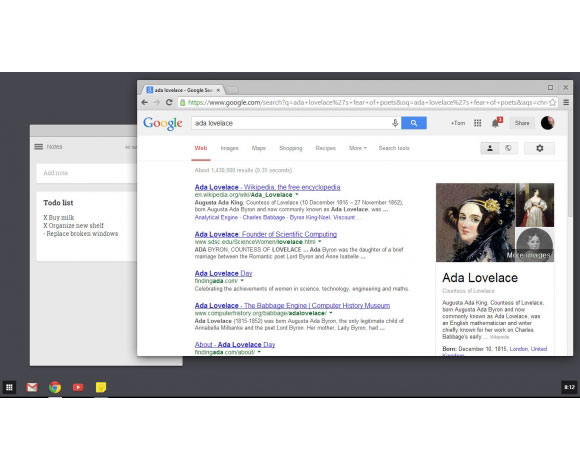
Task: View Ada Lovelace white dress painting thumbnail
Action: coord(535,205)
